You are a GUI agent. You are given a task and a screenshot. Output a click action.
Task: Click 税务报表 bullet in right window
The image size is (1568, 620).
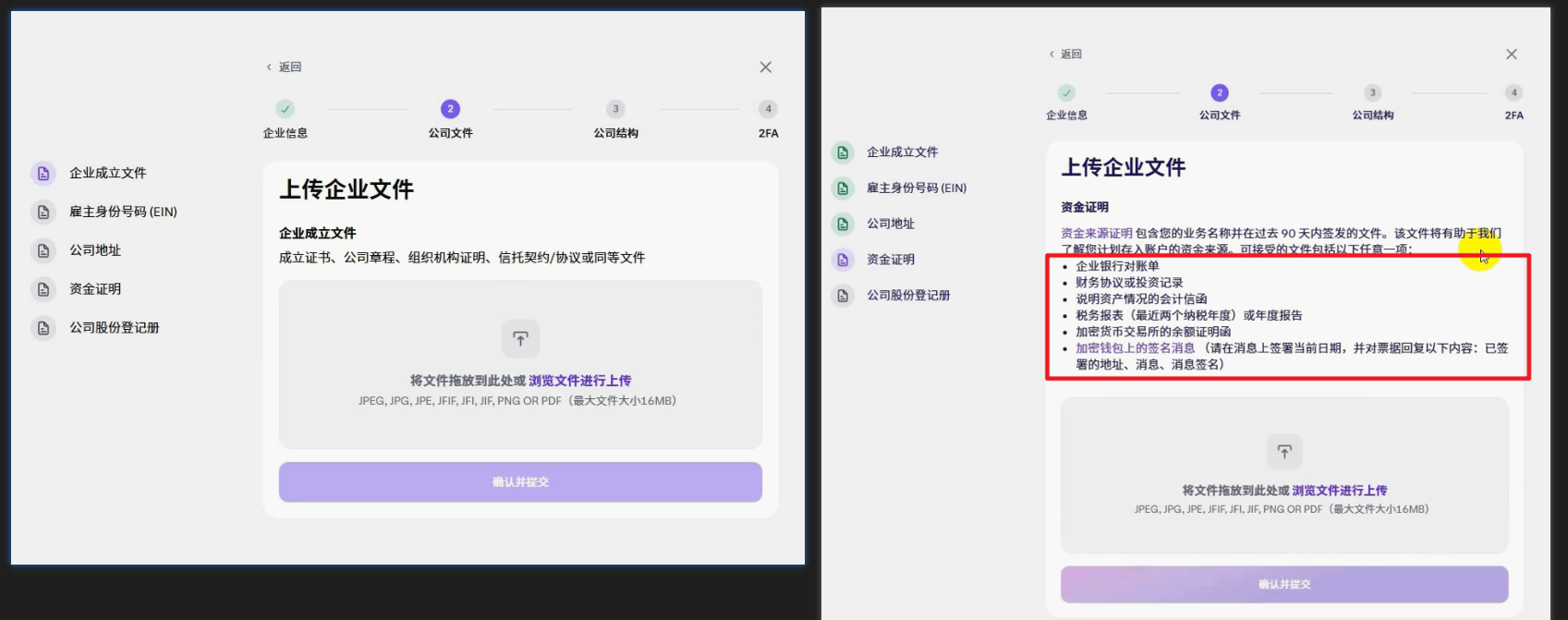click(1189, 315)
